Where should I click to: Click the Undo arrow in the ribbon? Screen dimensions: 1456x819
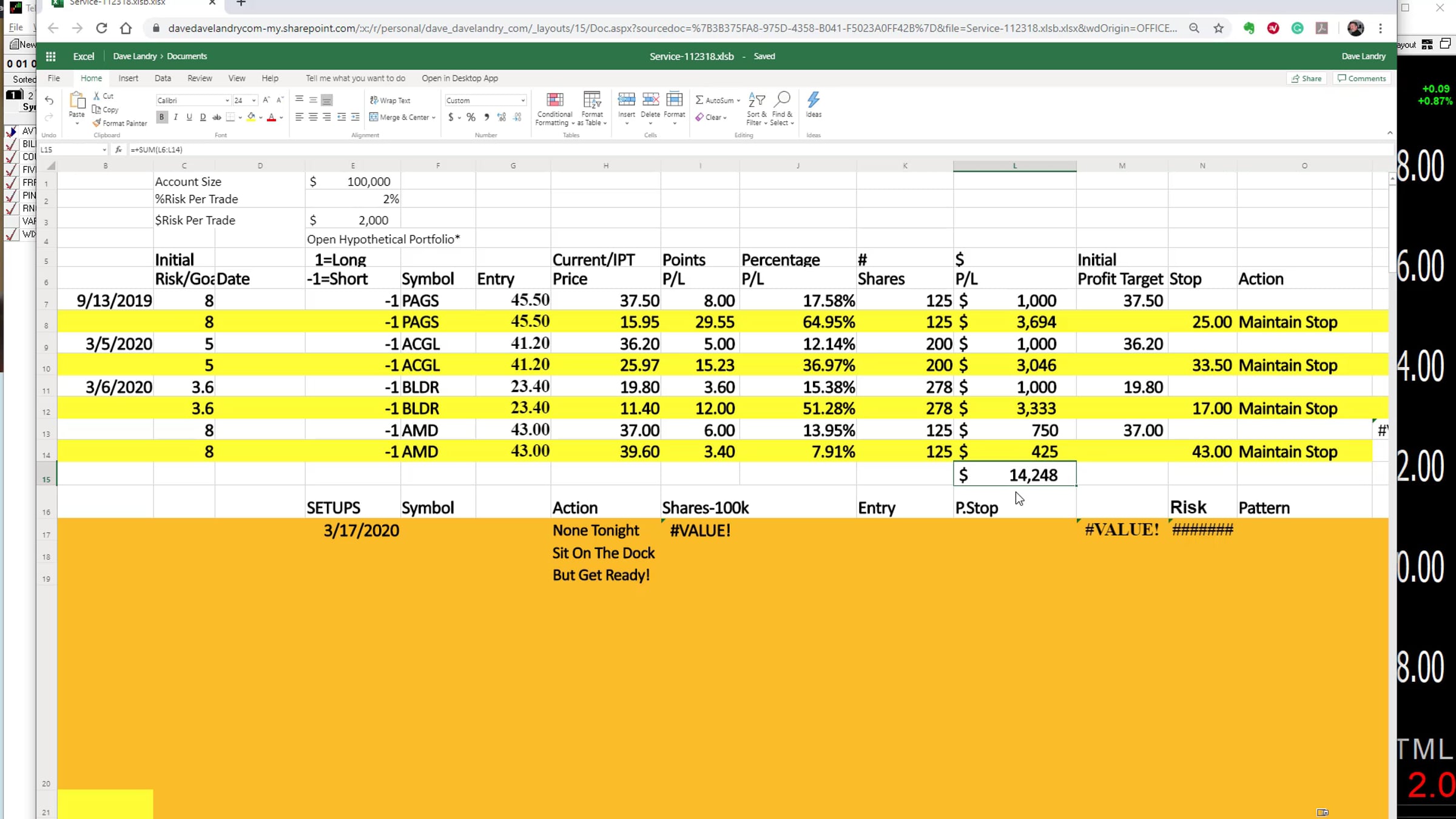click(49, 100)
